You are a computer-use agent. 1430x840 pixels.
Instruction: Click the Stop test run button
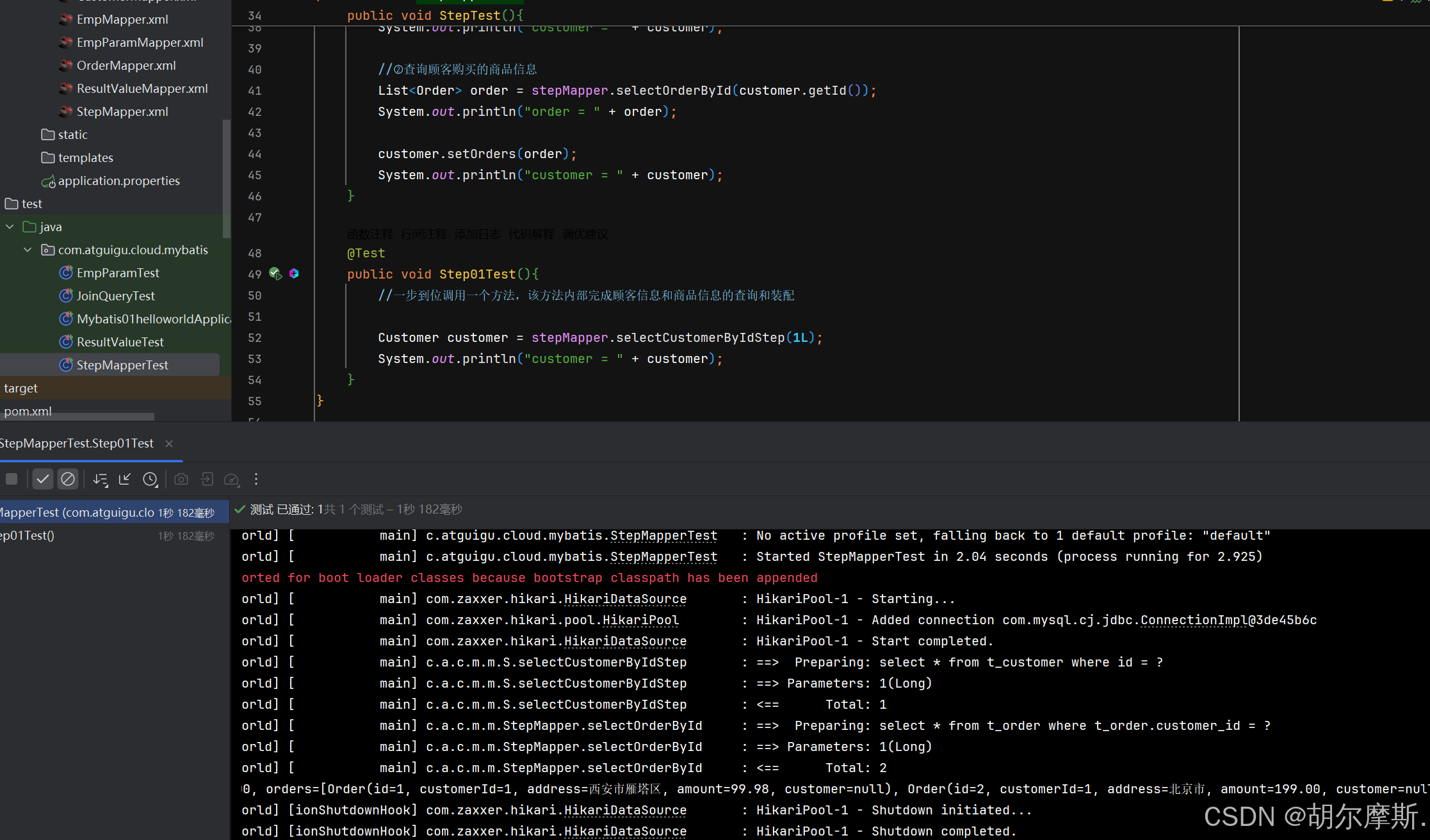12,479
